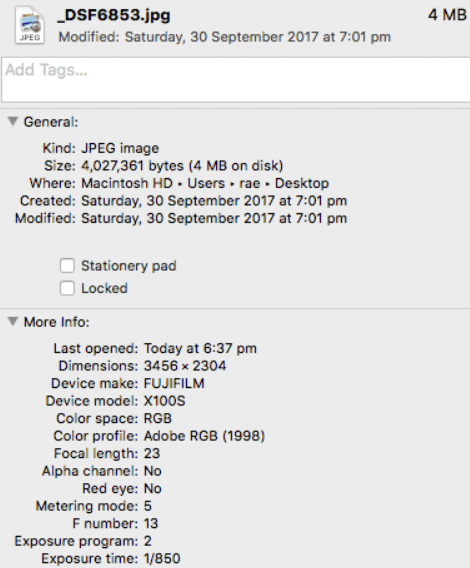Screen dimensions: 470x568
Task: Select the Device model value X100S
Action: pyautogui.click(x=165, y=401)
